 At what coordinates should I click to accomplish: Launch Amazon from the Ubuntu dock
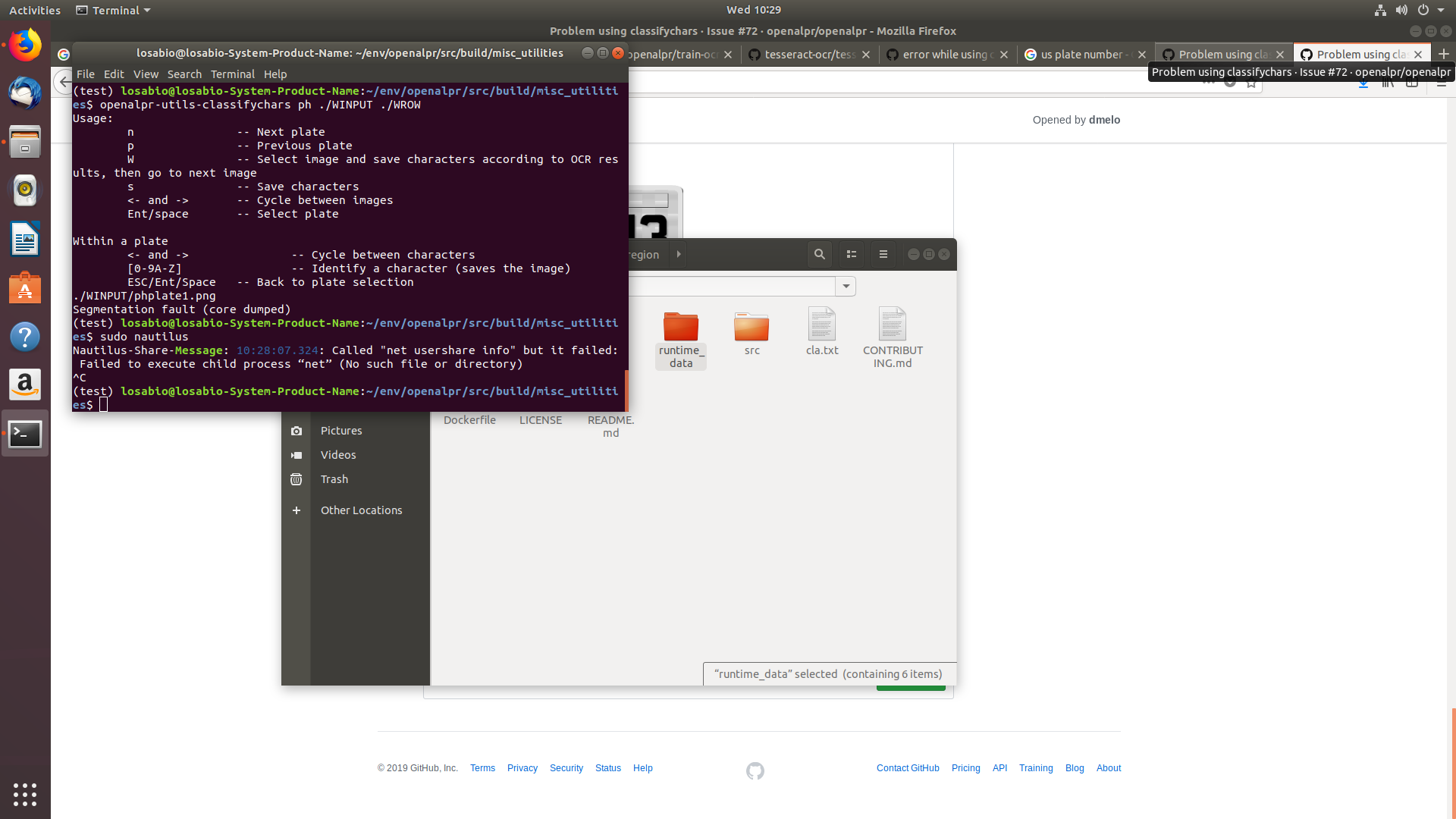[25, 384]
